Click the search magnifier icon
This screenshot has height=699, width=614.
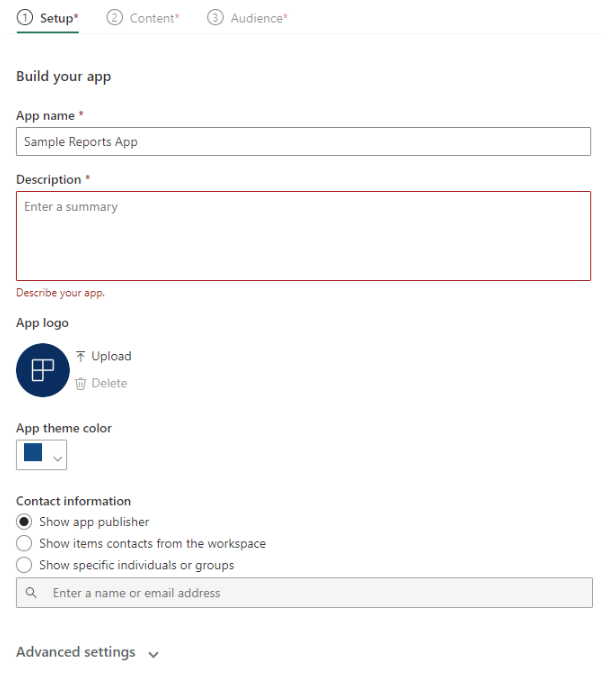tap(32, 593)
